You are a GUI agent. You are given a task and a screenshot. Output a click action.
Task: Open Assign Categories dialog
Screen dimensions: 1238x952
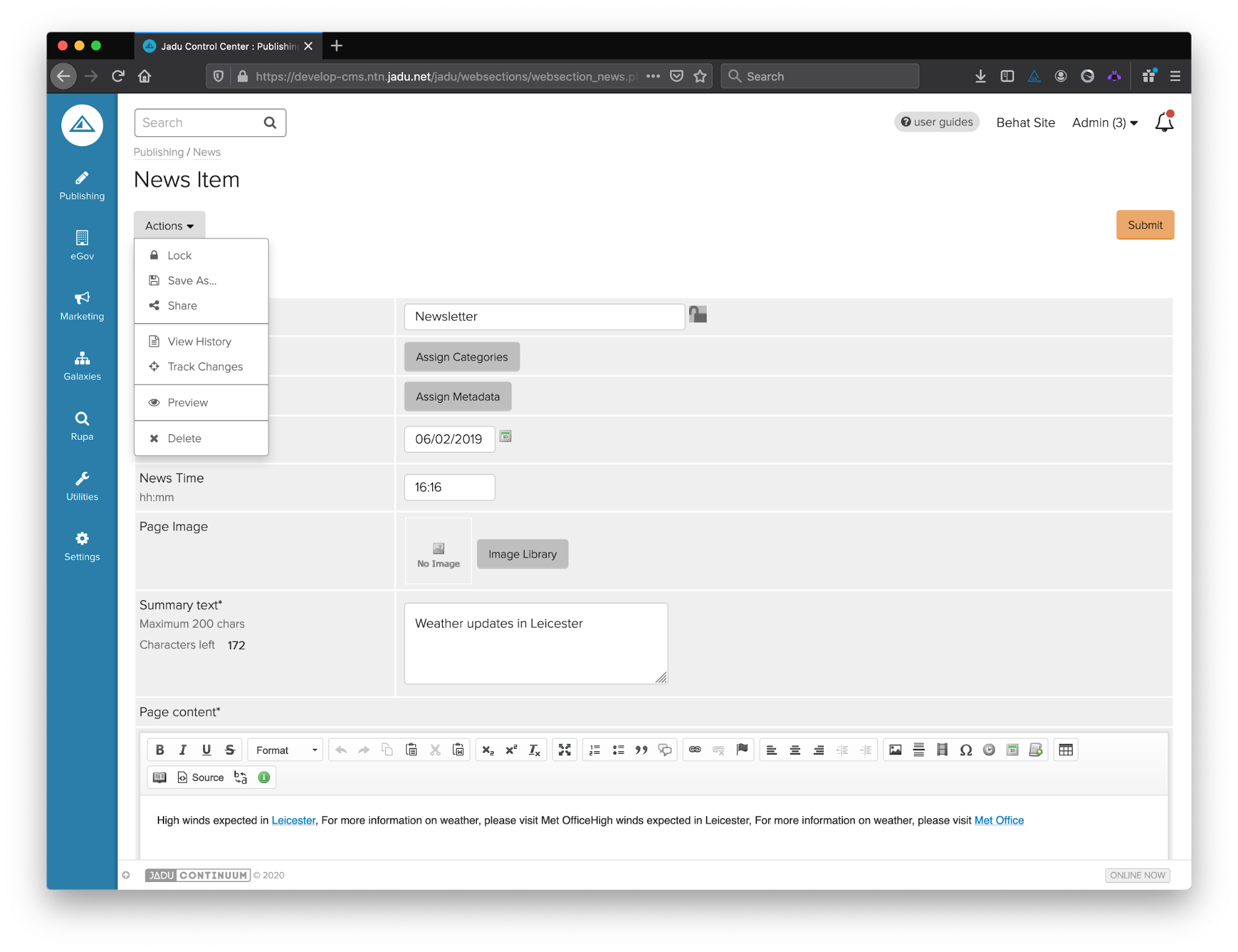click(x=461, y=357)
